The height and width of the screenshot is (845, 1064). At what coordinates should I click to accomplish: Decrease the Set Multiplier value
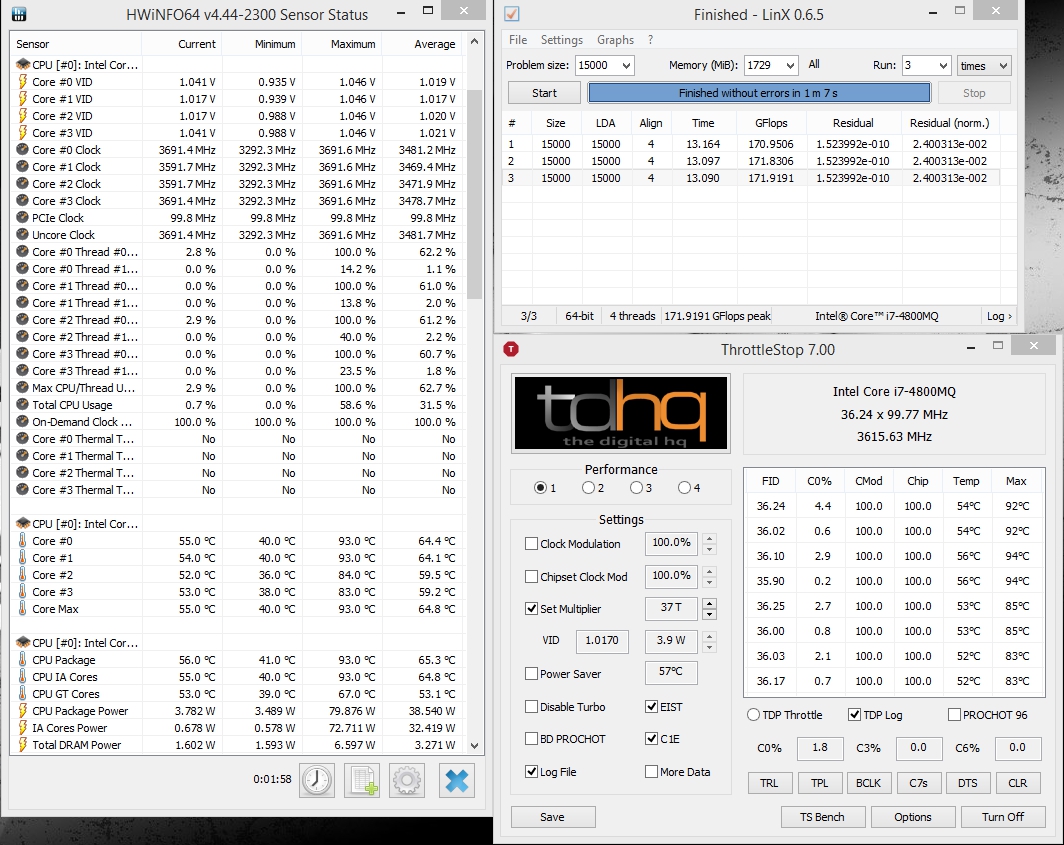709,614
